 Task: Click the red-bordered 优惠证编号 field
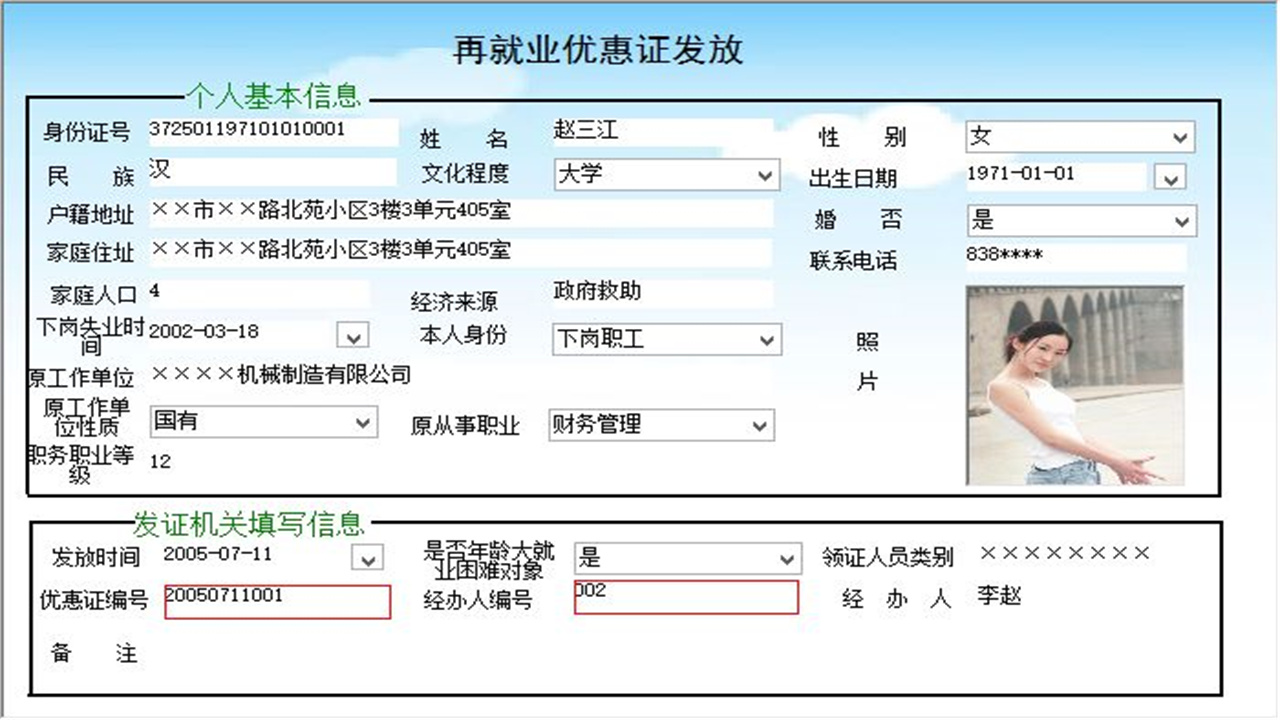[277, 601]
